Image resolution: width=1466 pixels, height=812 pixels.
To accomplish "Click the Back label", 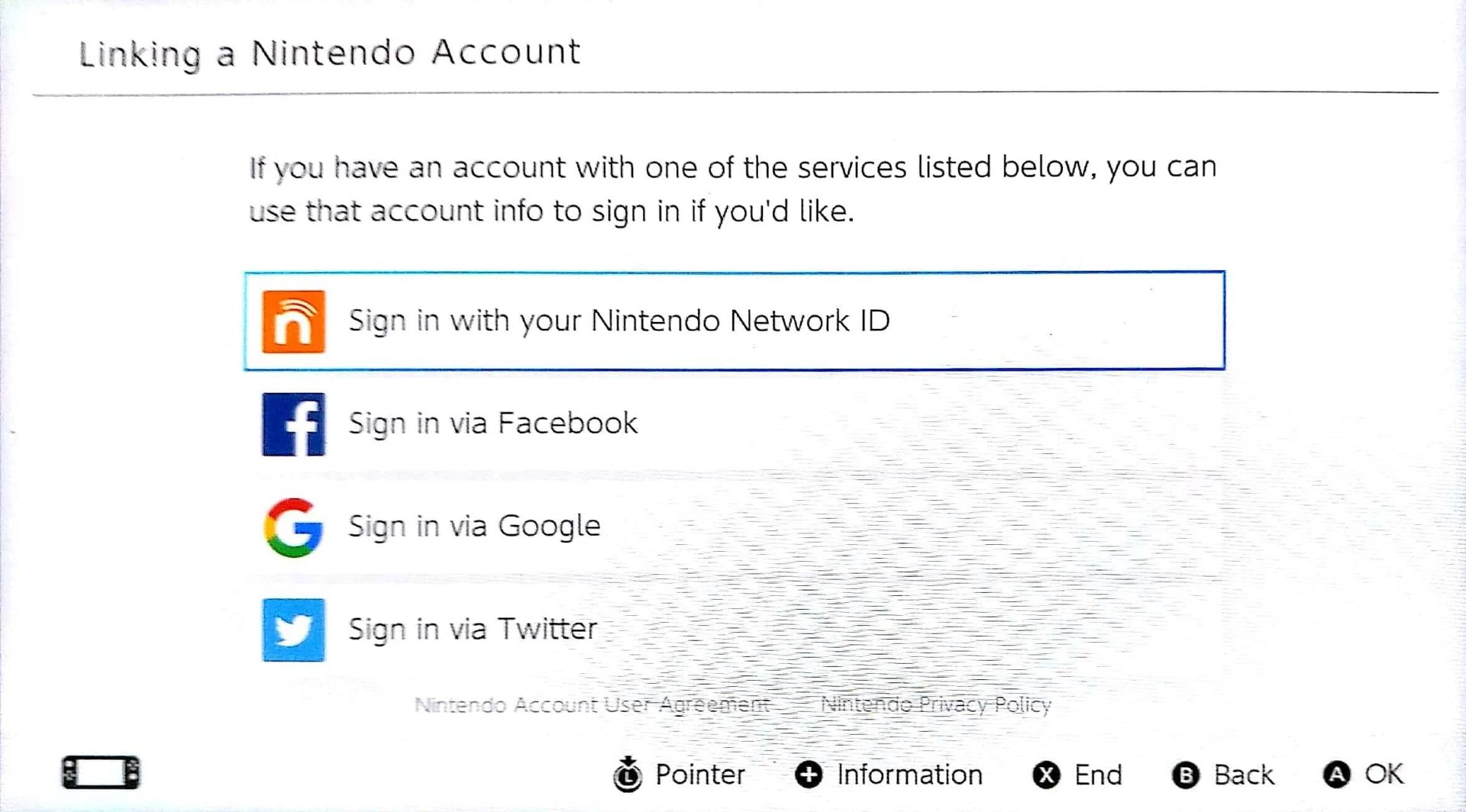I will 1244,775.
